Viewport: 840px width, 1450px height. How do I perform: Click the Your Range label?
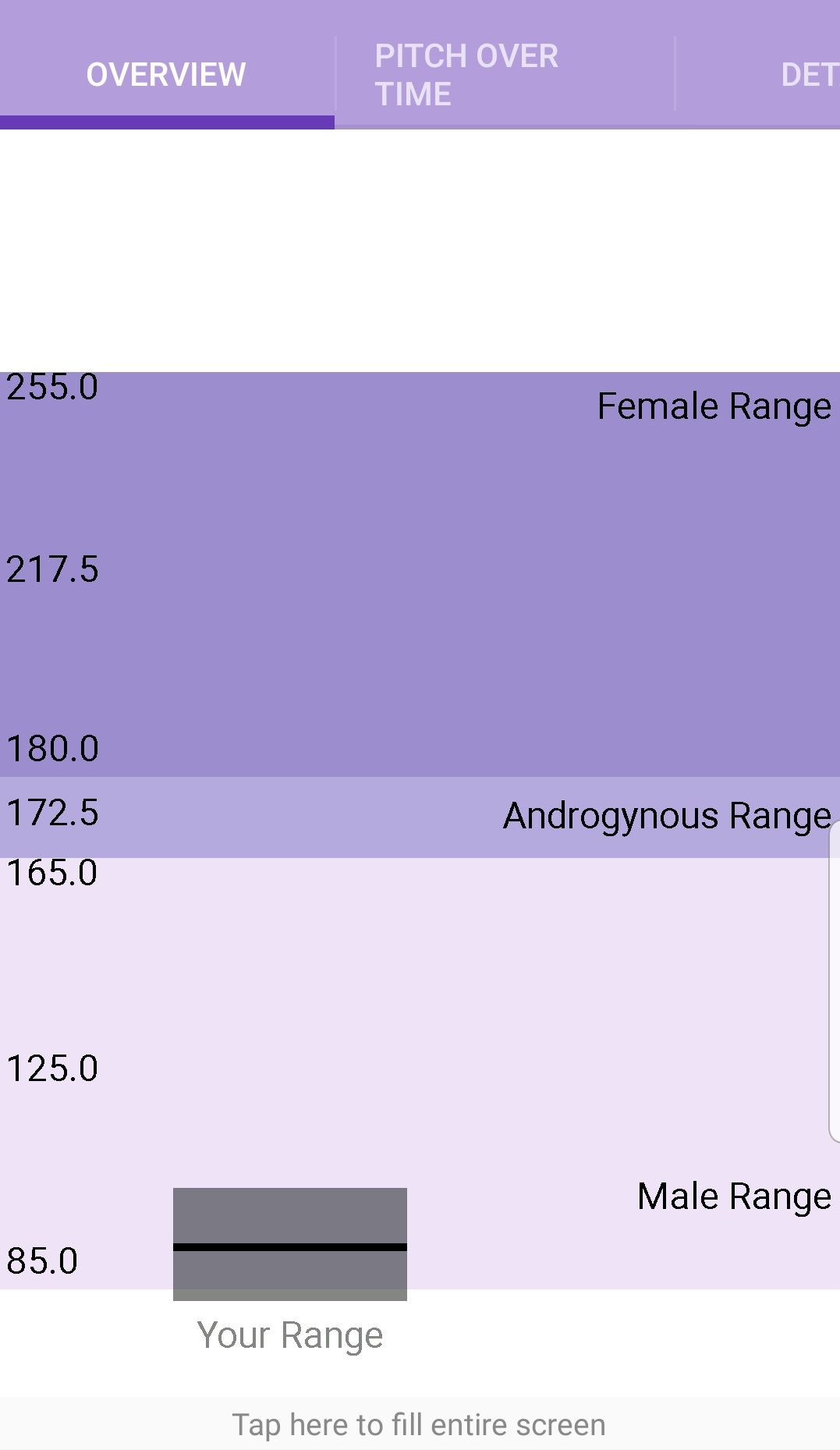(x=289, y=1334)
